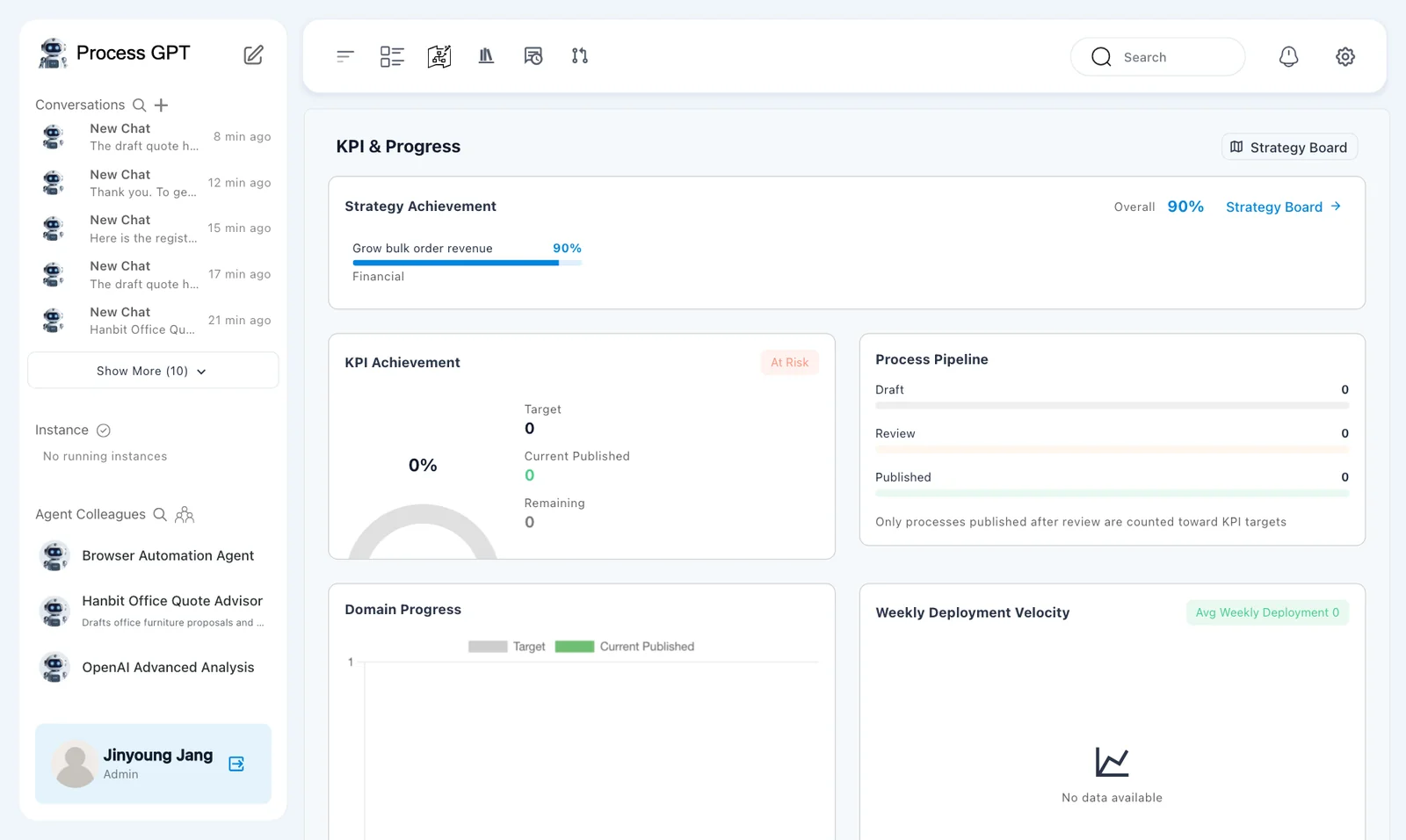Open the New Chat from 21 min ago
1406x840 pixels.
[153, 321]
